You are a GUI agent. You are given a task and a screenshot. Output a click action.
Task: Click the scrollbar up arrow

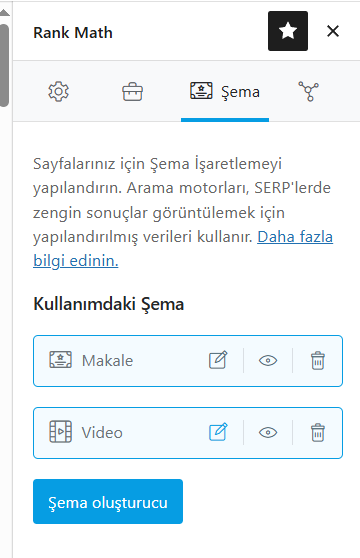pyautogui.click(x=4, y=13)
